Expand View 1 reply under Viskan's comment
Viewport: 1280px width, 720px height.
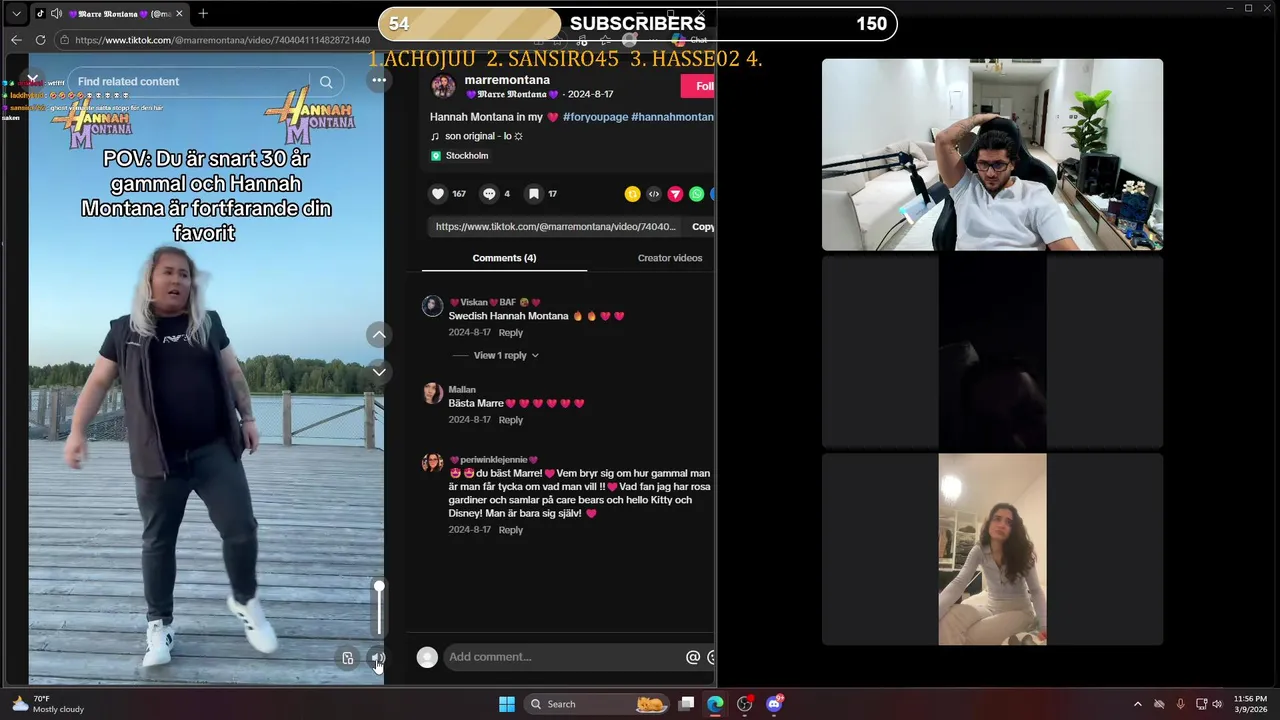click(506, 355)
